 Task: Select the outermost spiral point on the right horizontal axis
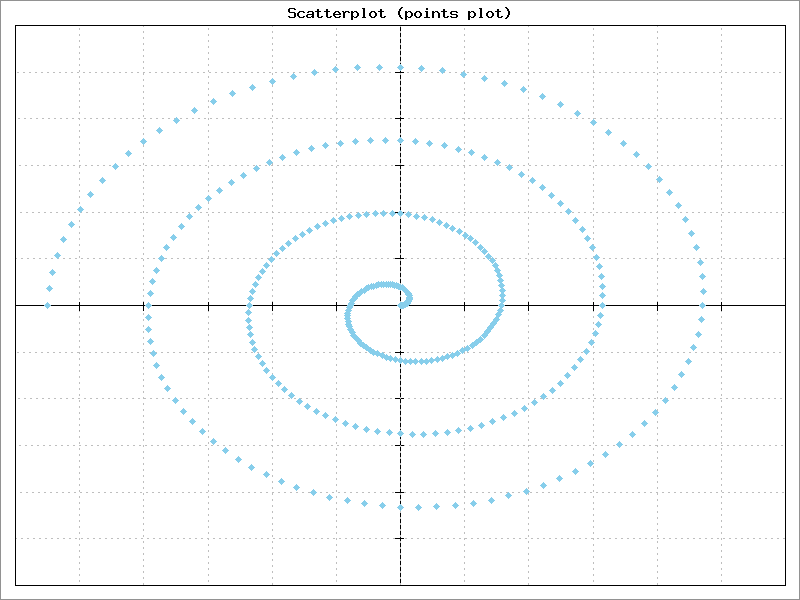(702, 305)
